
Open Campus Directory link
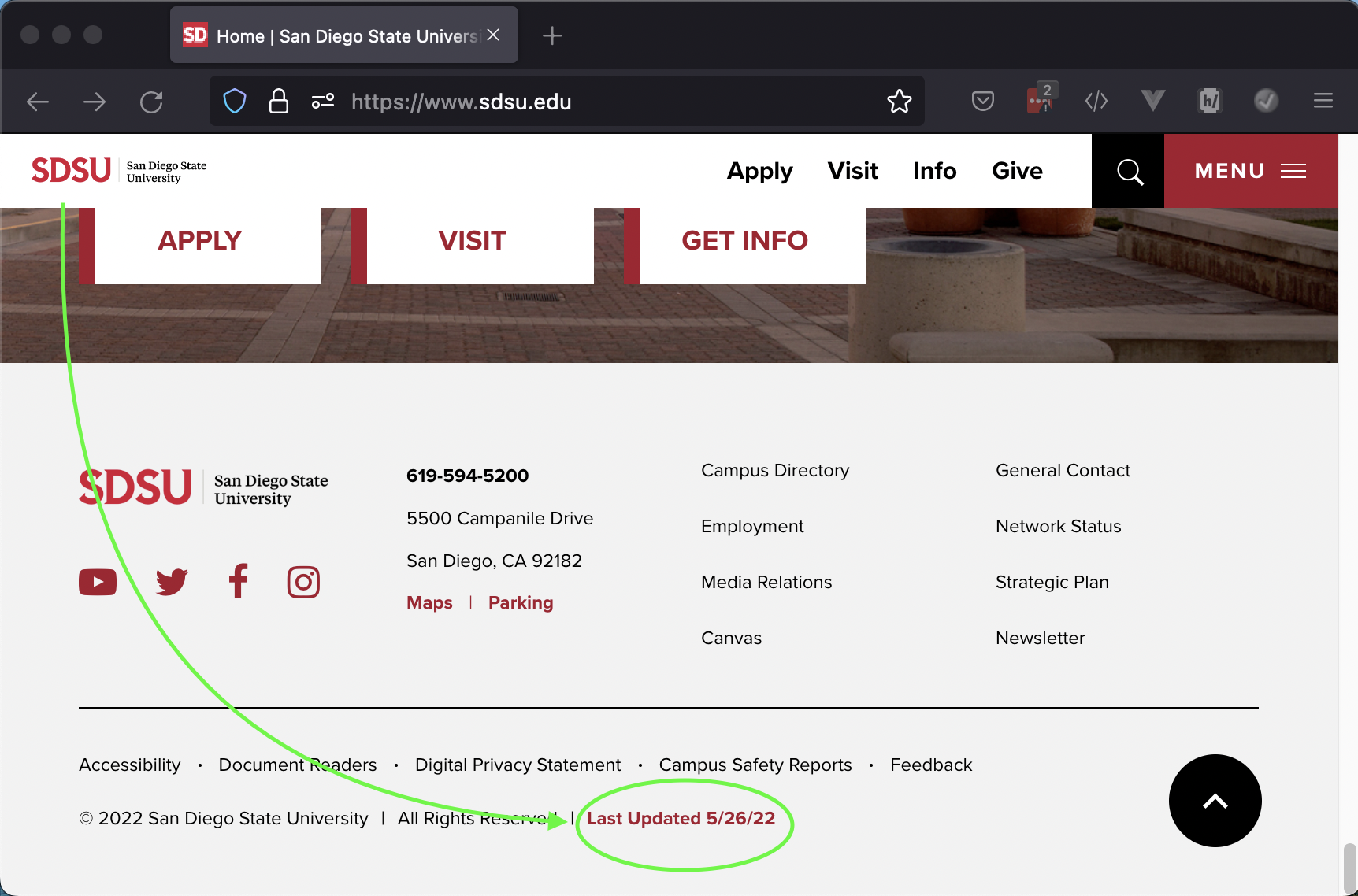775,471
